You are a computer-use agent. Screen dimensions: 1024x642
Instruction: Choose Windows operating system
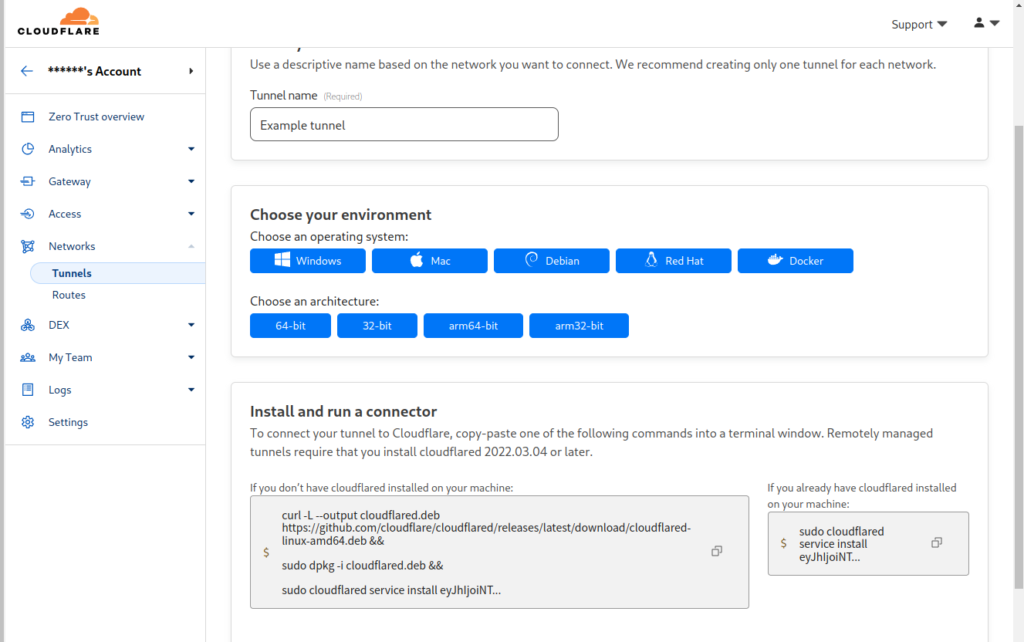(x=308, y=261)
